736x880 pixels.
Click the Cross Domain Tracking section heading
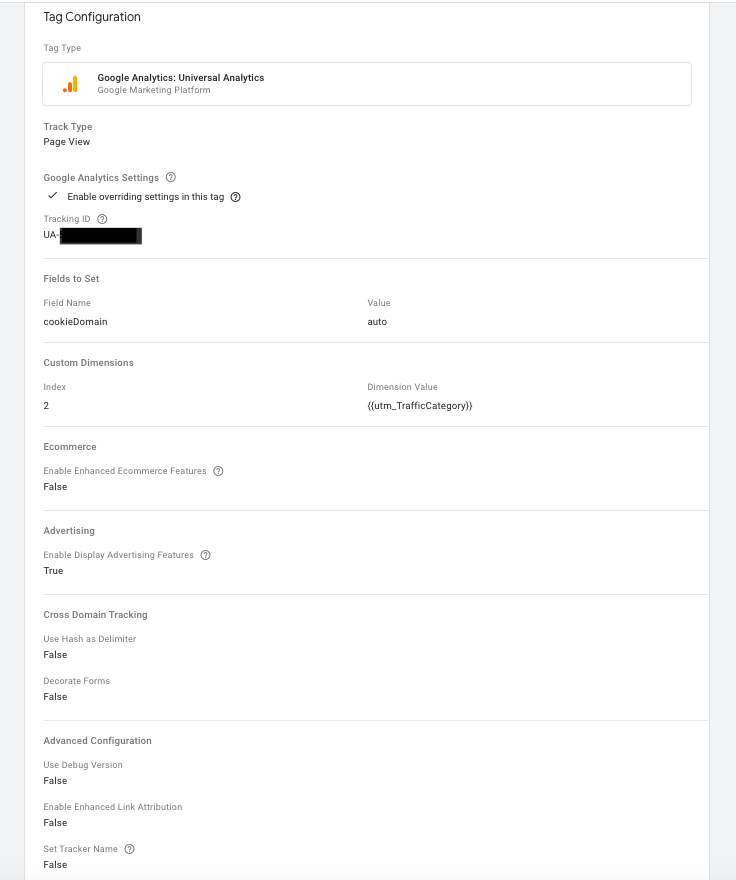(95, 615)
